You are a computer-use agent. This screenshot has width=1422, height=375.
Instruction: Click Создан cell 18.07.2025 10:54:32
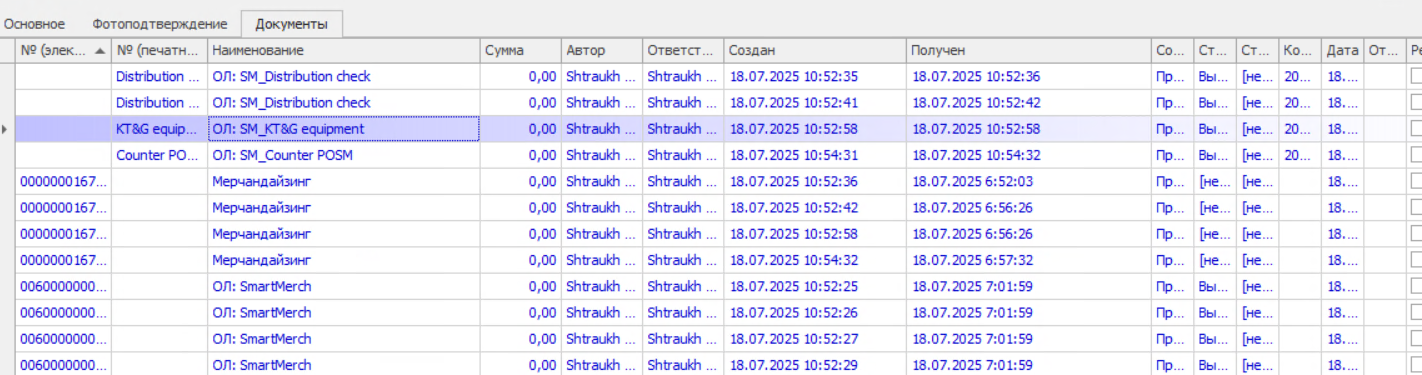(815, 260)
